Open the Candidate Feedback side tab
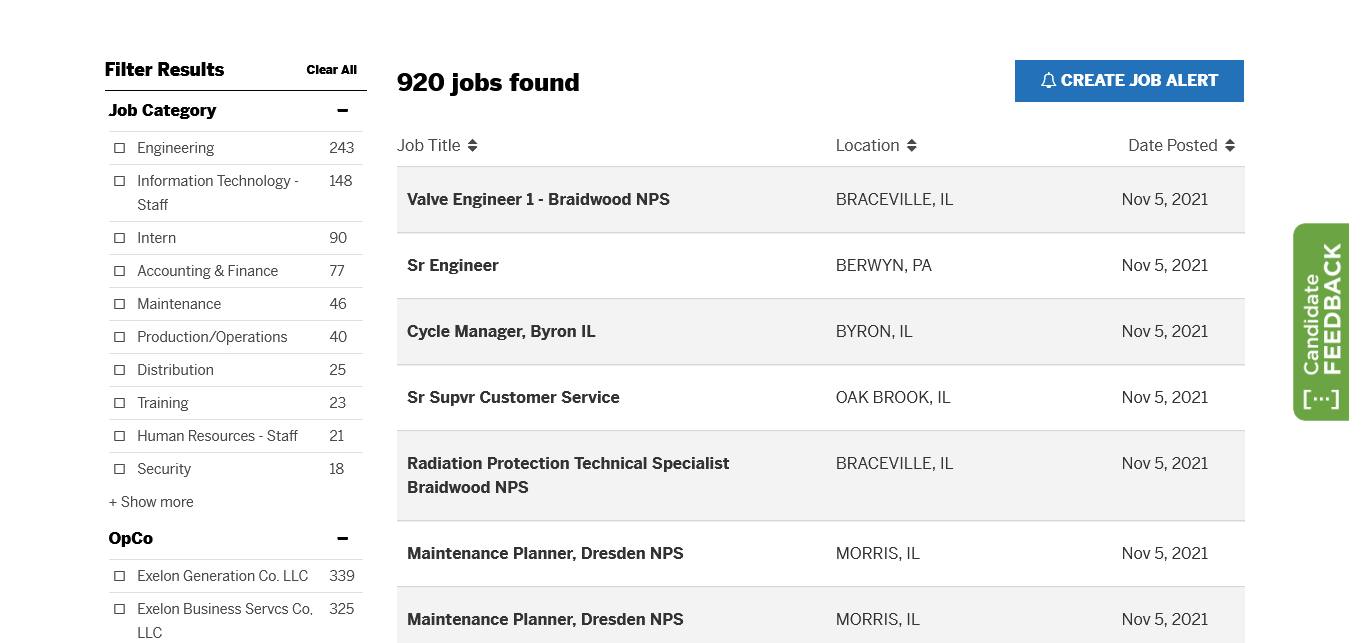Image resolution: width=1366 pixels, height=643 pixels. (1321, 322)
